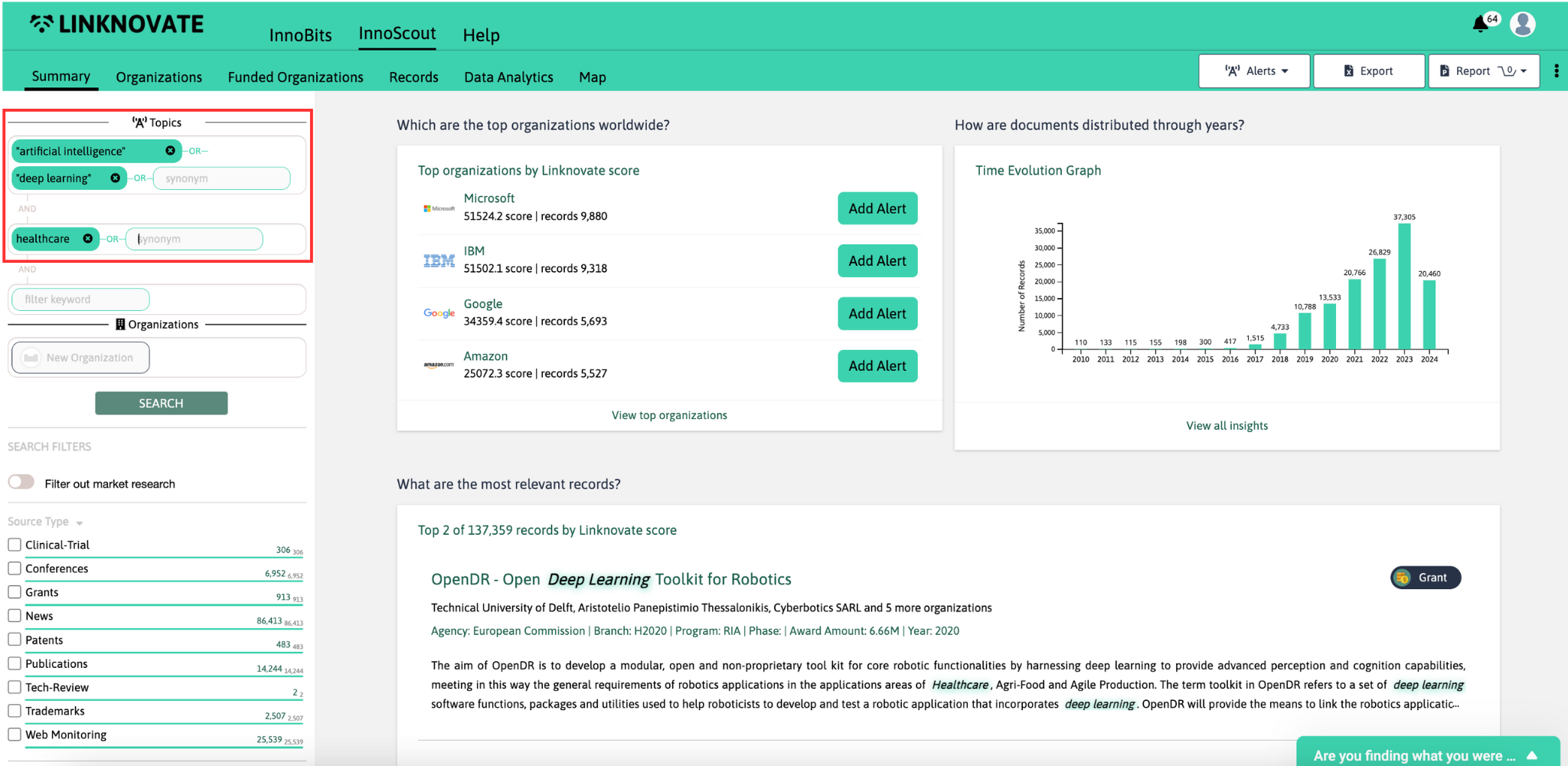Click the Amazon logo
Image resolution: width=1568 pixels, height=766 pixels.
click(x=439, y=365)
